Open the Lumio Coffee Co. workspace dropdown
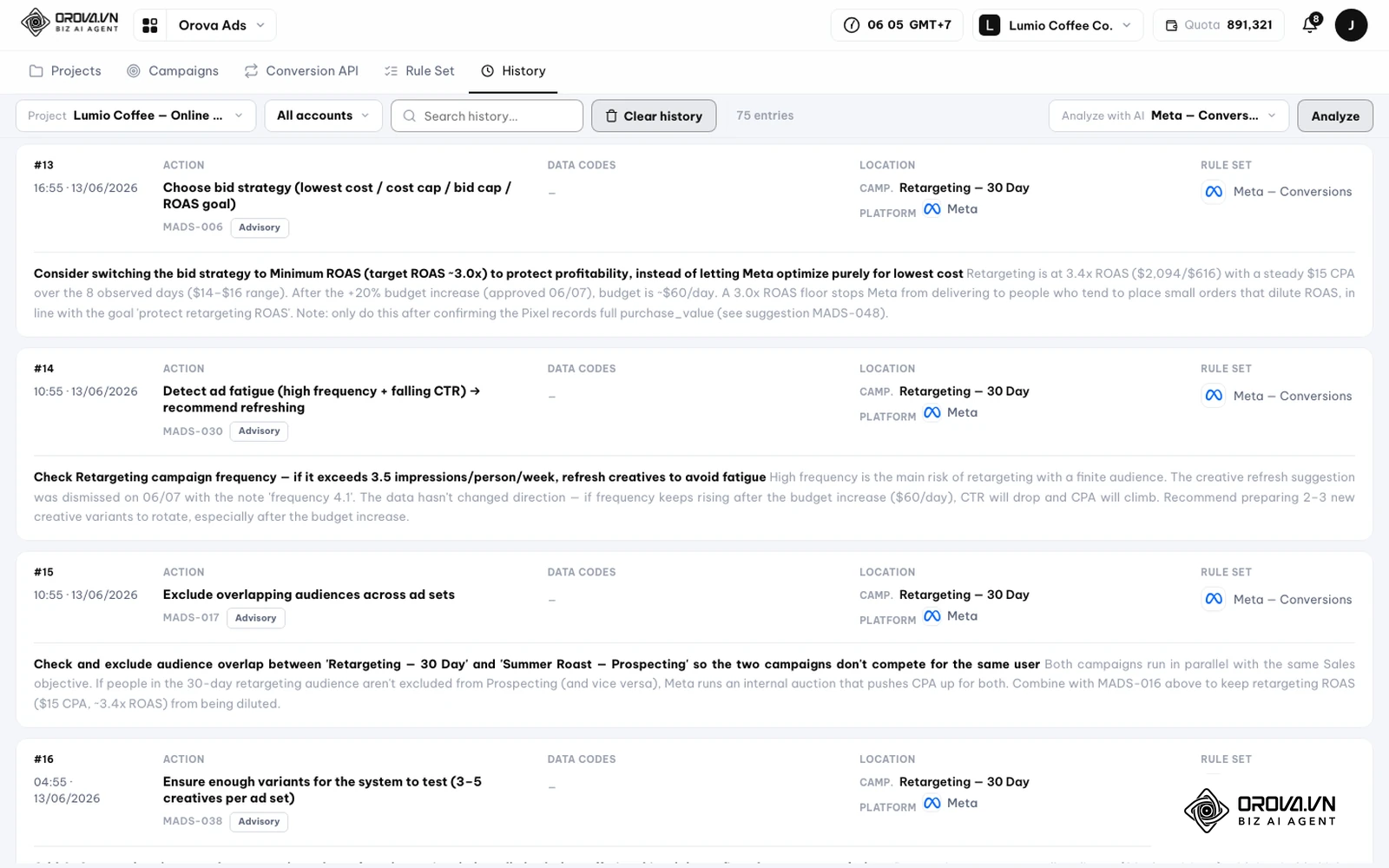 click(x=1057, y=25)
